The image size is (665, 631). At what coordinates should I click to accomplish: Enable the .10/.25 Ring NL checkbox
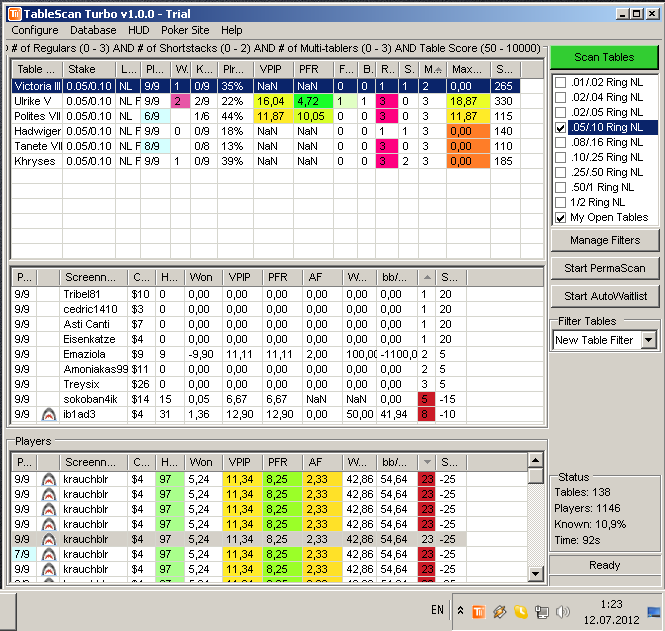click(560, 157)
